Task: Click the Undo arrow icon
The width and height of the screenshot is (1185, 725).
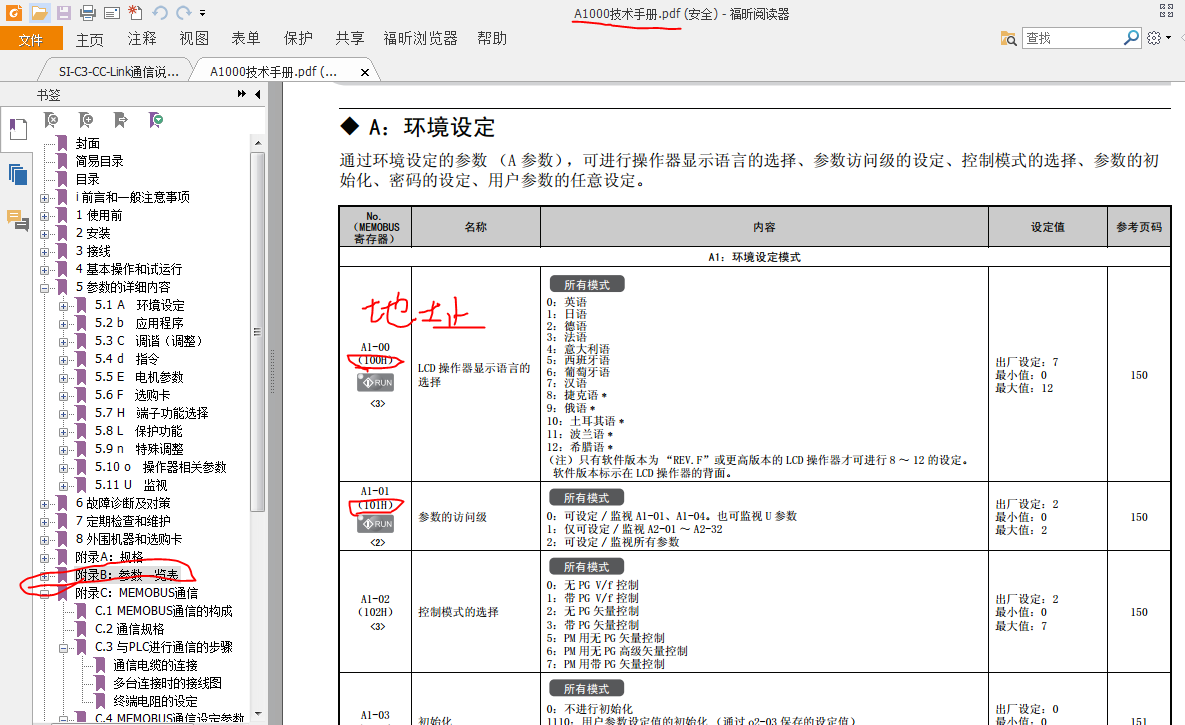Action: (160, 13)
